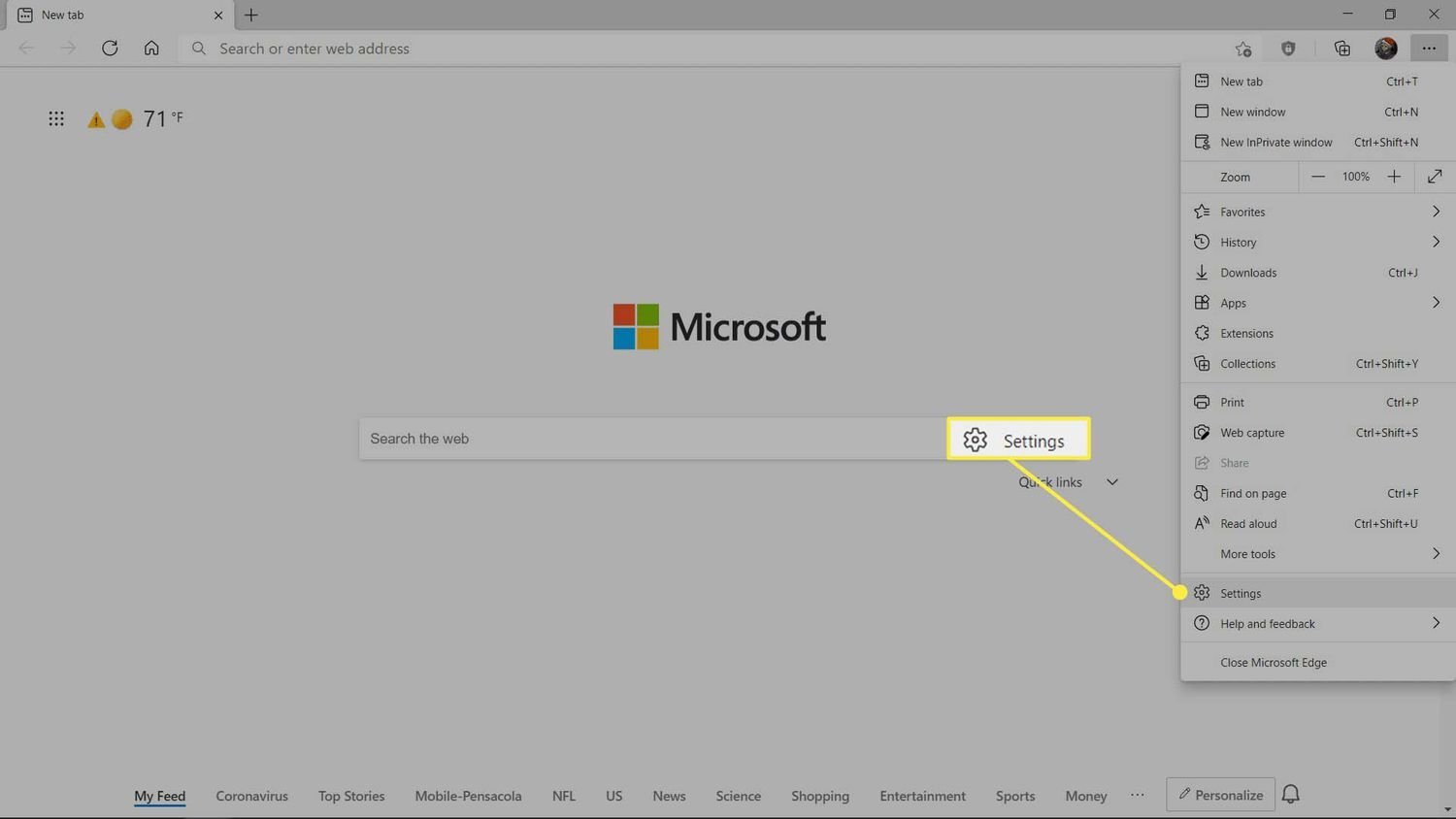The image size is (1456, 819).
Task: Open the Sports feed tab
Action: click(x=1015, y=796)
